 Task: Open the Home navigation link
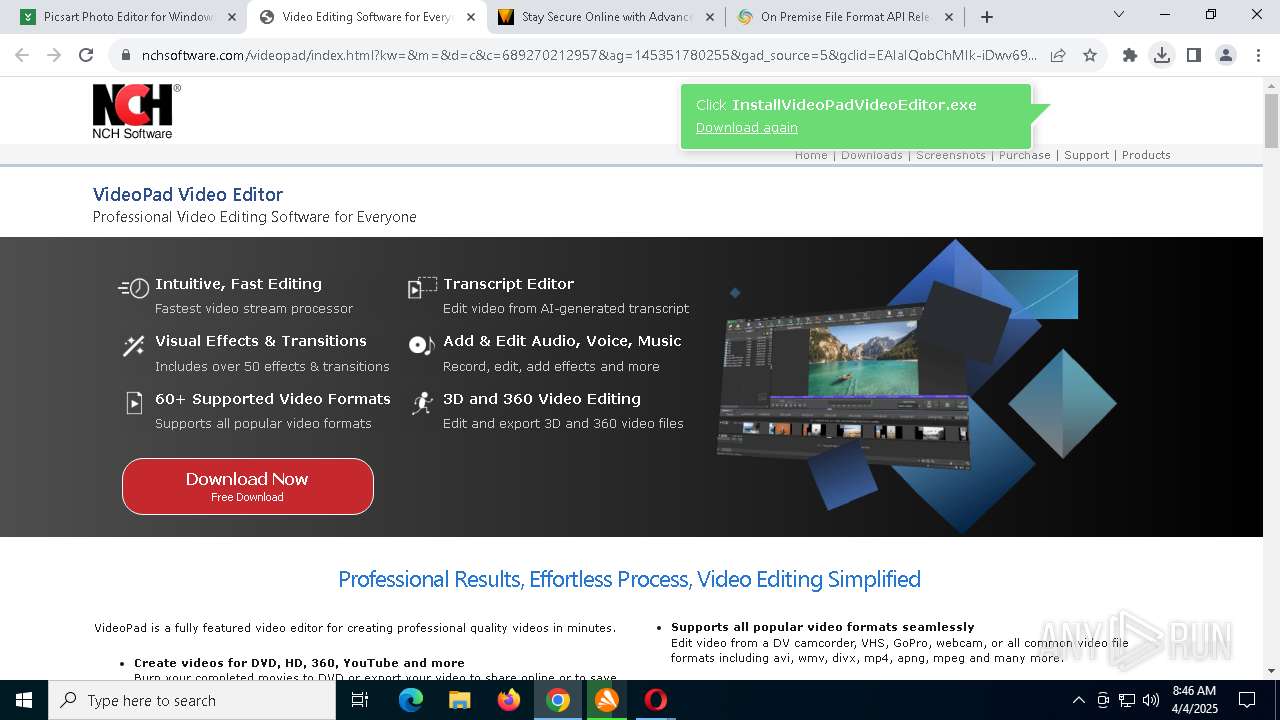pyautogui.click(x=811, y=155)
